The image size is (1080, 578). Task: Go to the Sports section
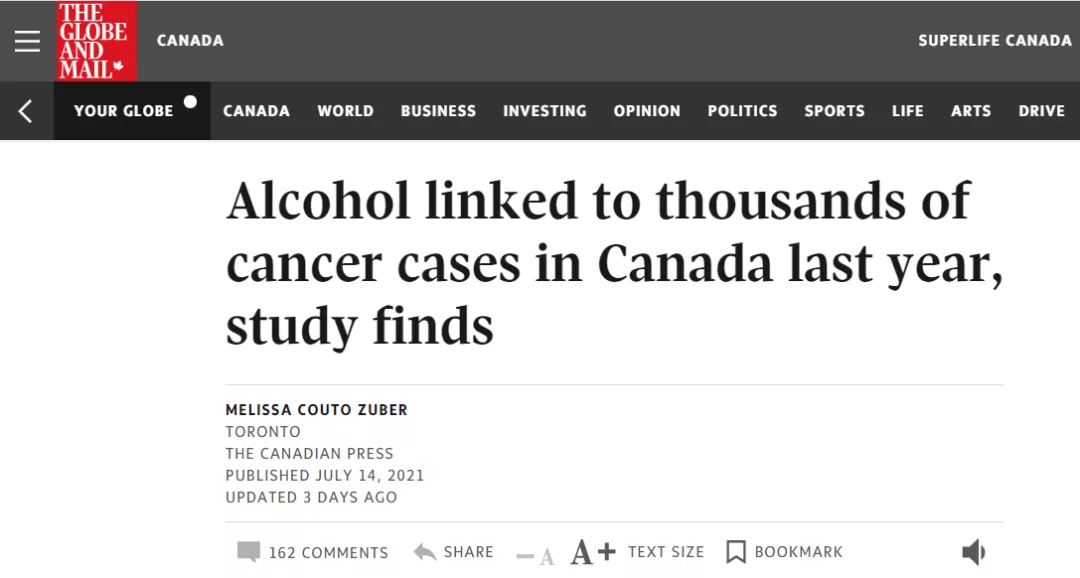[x=834, y=111]
